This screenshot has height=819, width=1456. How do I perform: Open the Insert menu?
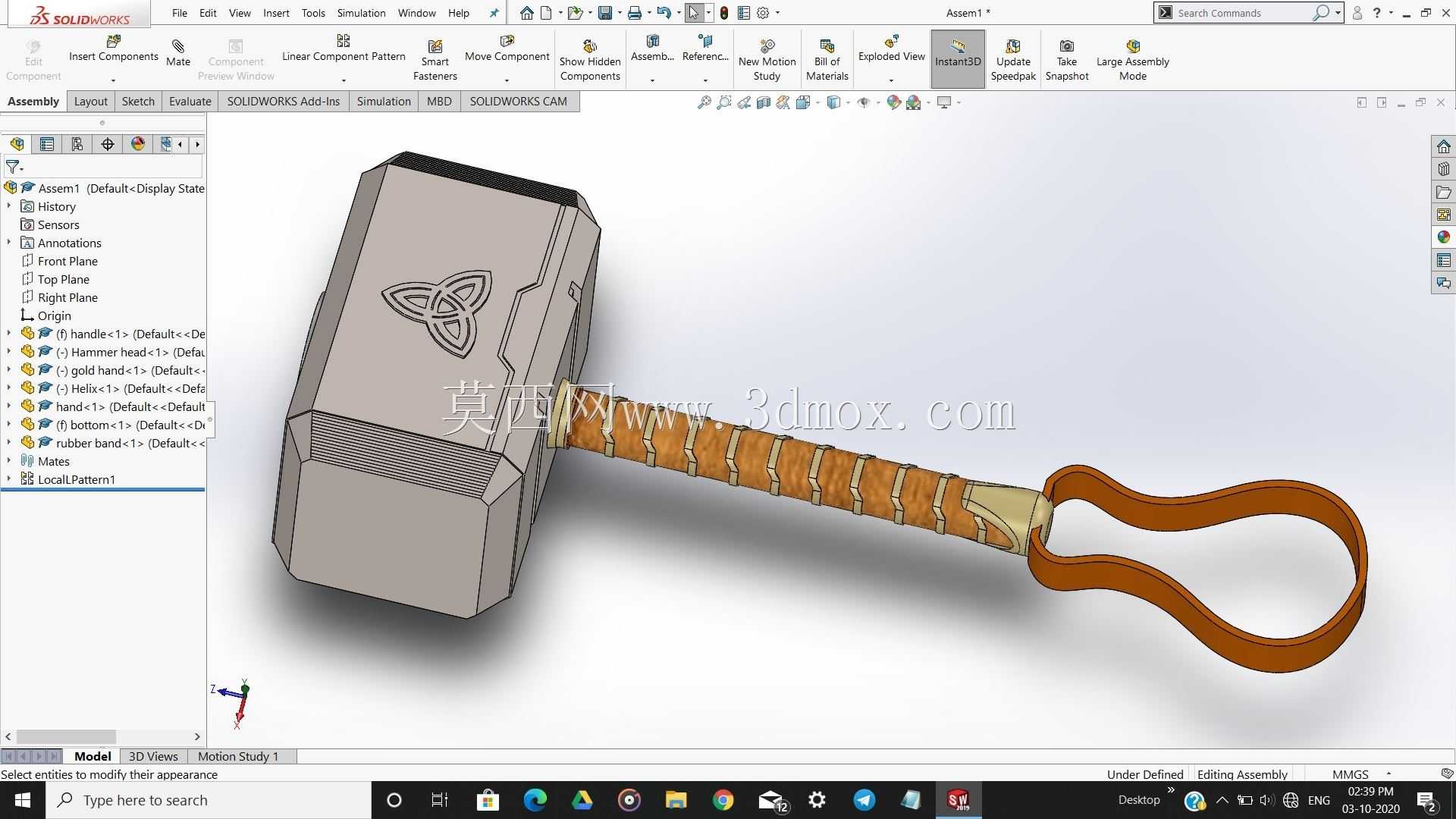276,13
